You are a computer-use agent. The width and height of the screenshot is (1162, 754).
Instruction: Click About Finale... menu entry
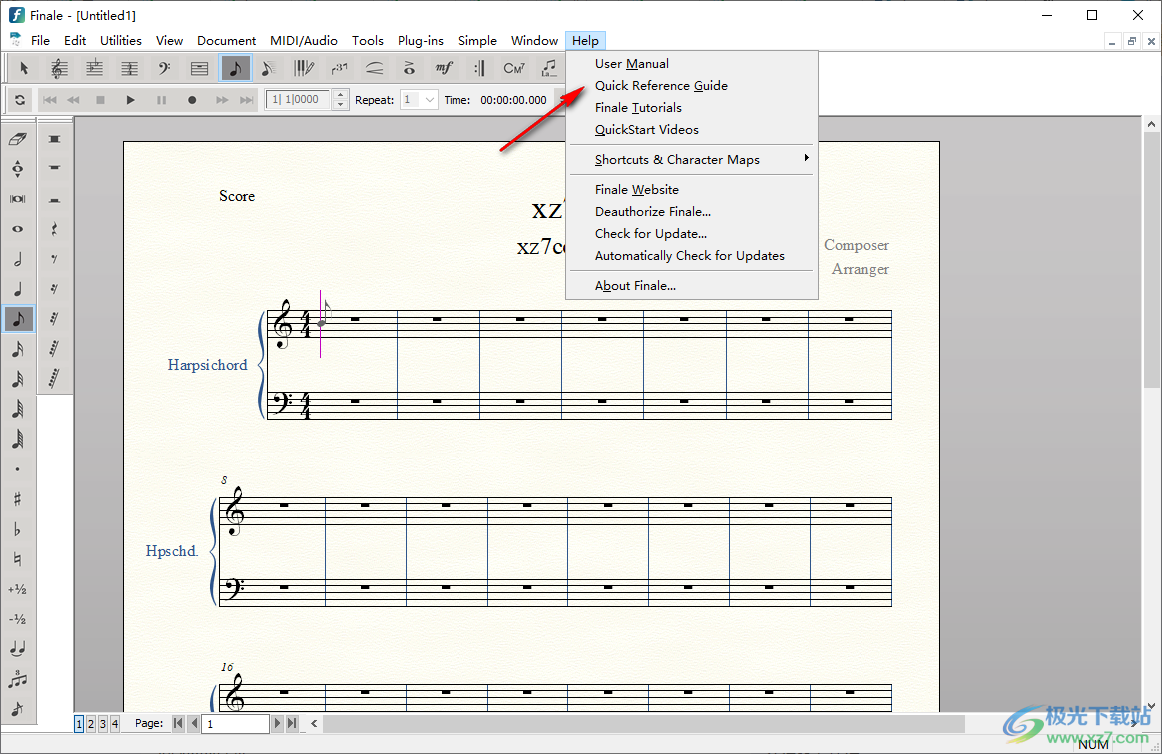pos(635,286)
